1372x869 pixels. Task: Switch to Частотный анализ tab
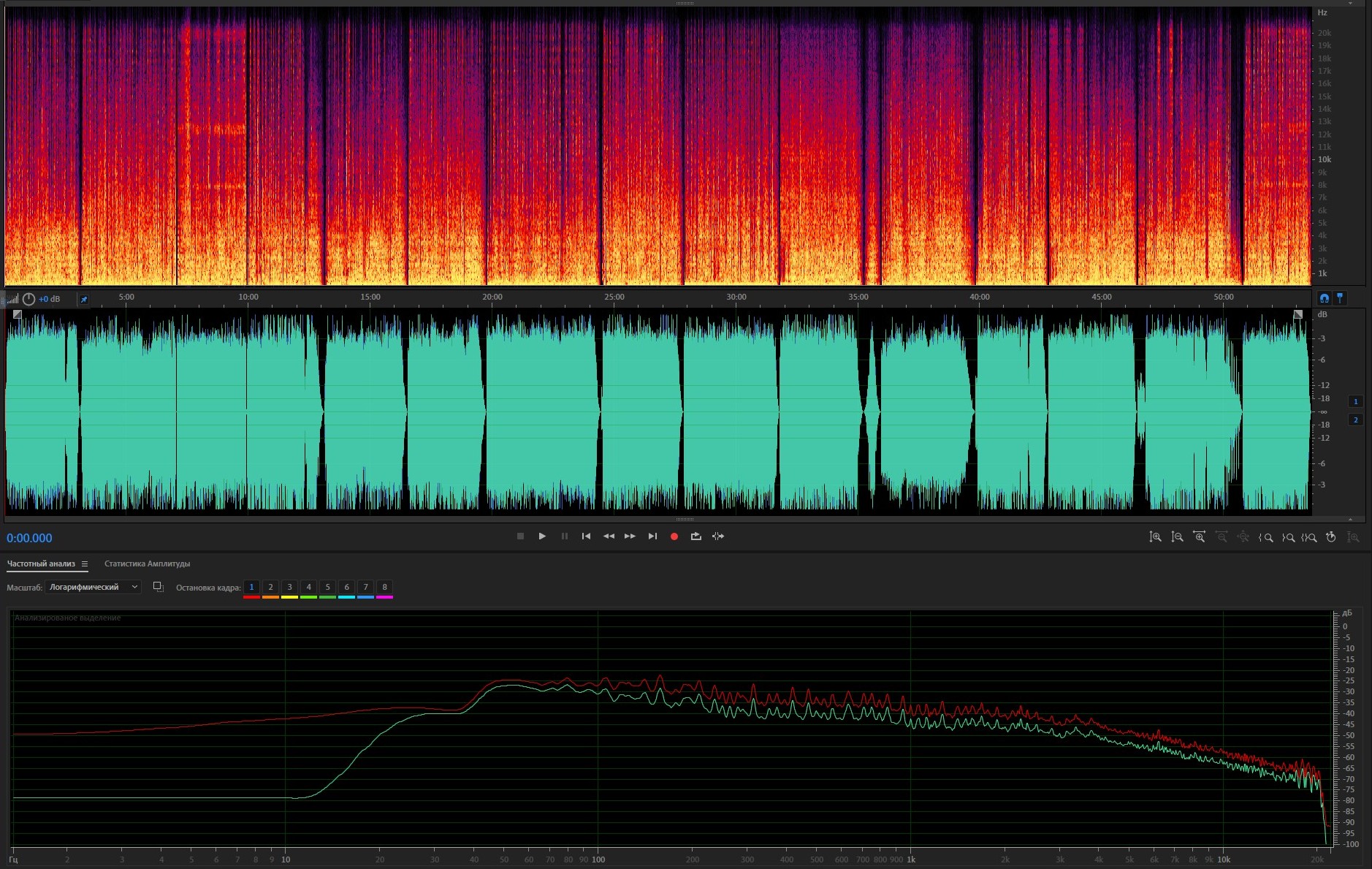pyautogui.click(x=41, y=563)
